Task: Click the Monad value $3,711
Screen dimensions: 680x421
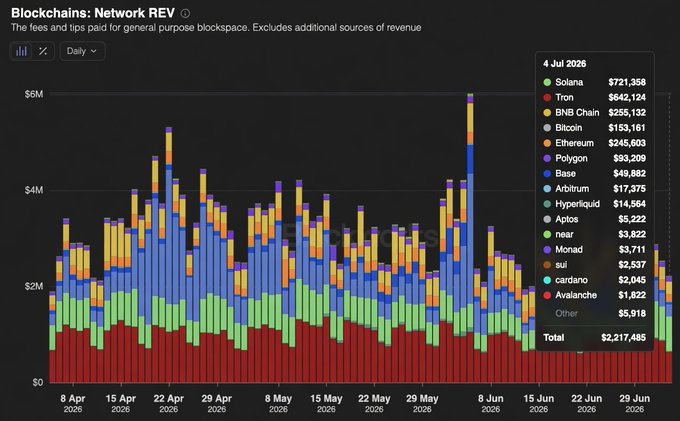Action: (632, 249)
